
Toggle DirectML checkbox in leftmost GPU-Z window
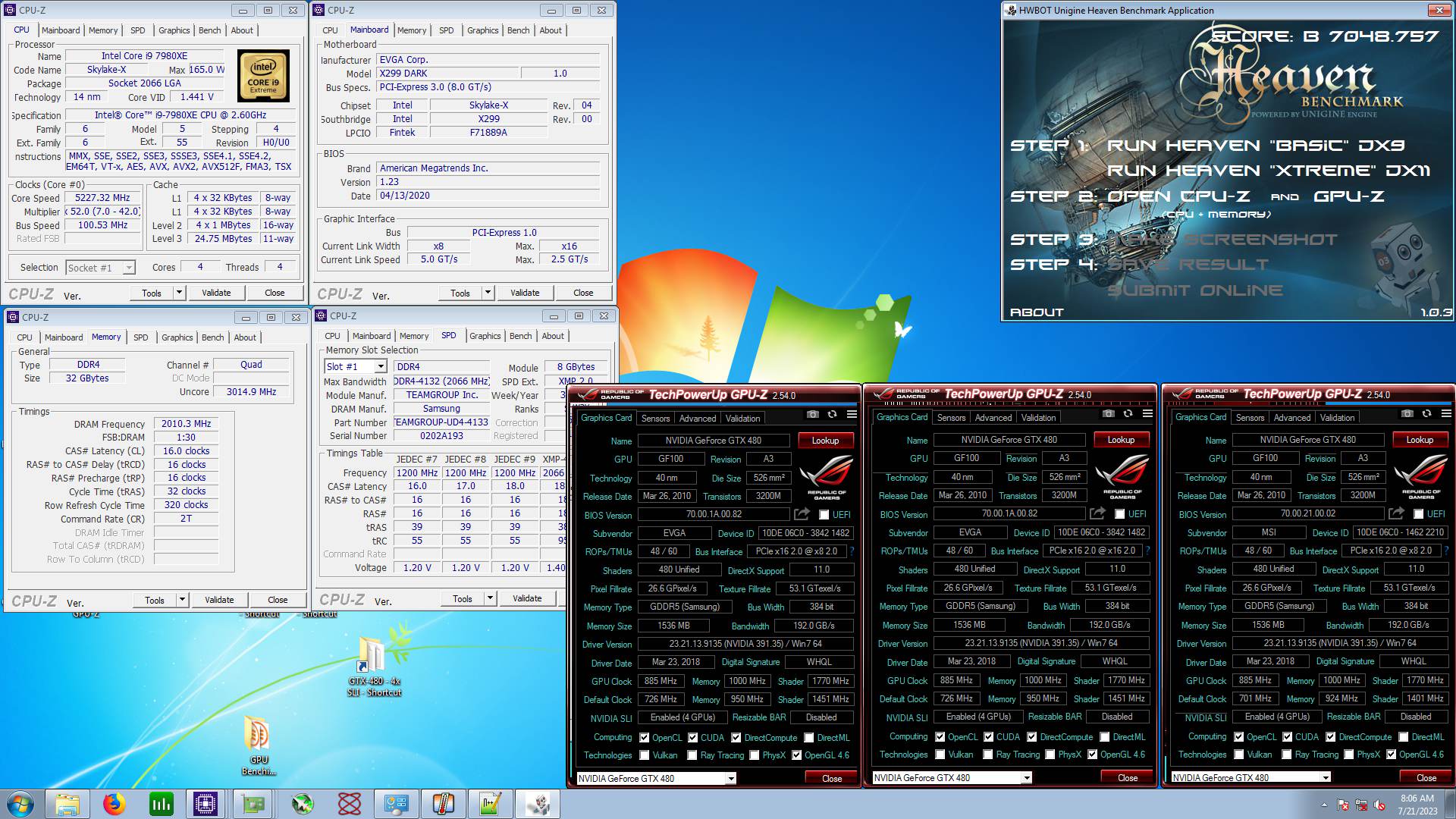click(x=809, y=738)
